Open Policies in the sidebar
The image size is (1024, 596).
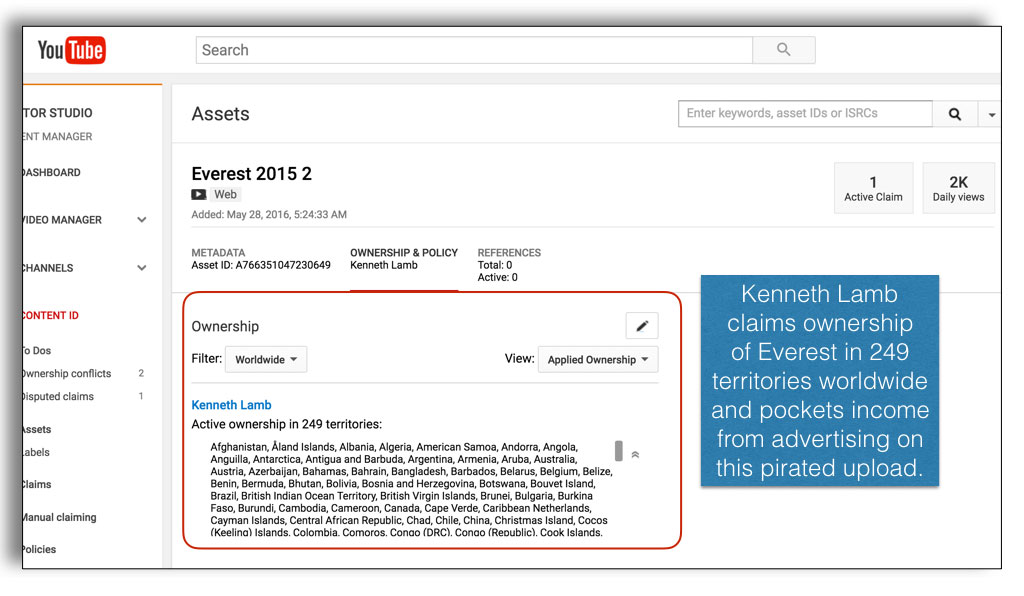pyautogui.click(x=40, y=549)
